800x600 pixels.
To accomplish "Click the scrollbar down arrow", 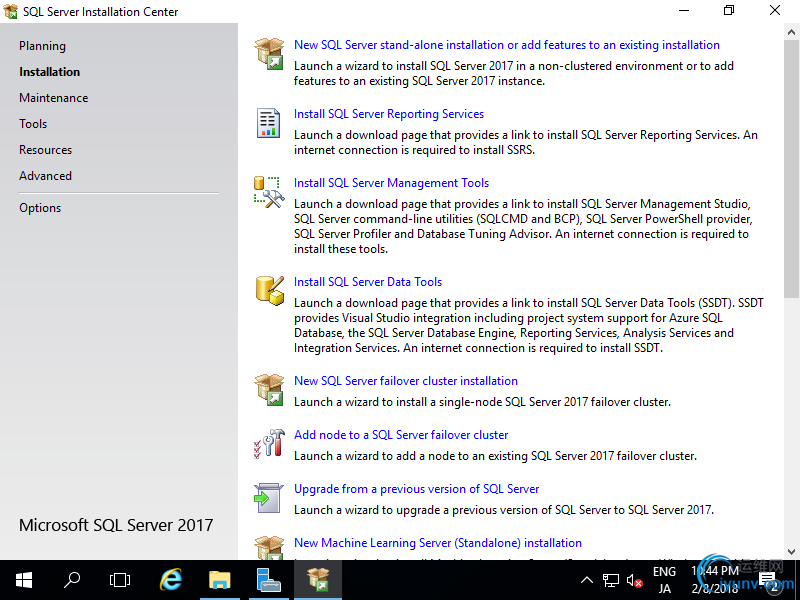I will click(791, 552).
